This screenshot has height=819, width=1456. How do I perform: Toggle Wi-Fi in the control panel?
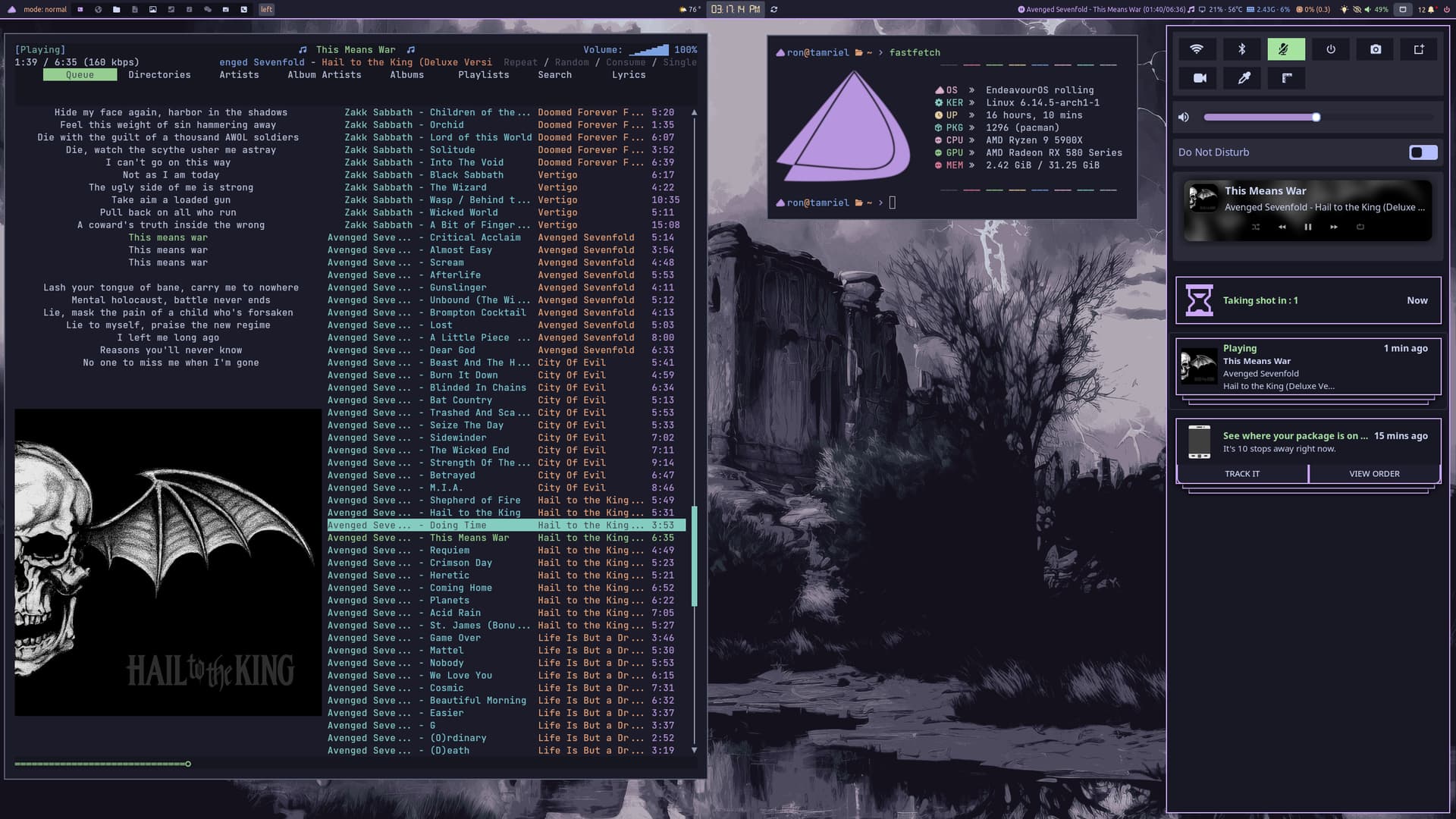[1197, 49]
